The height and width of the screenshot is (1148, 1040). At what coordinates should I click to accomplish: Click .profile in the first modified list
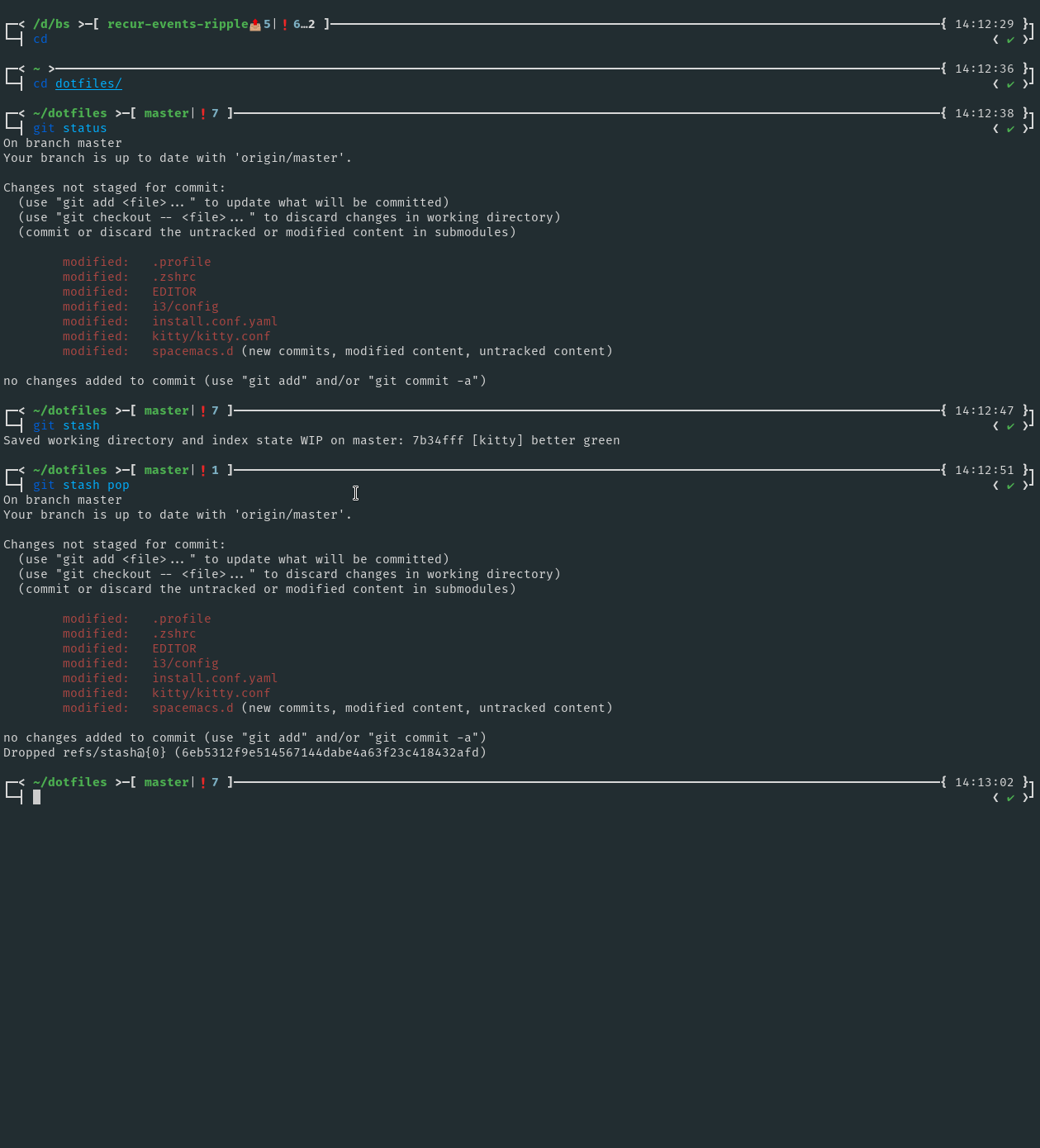coord(182,262)
